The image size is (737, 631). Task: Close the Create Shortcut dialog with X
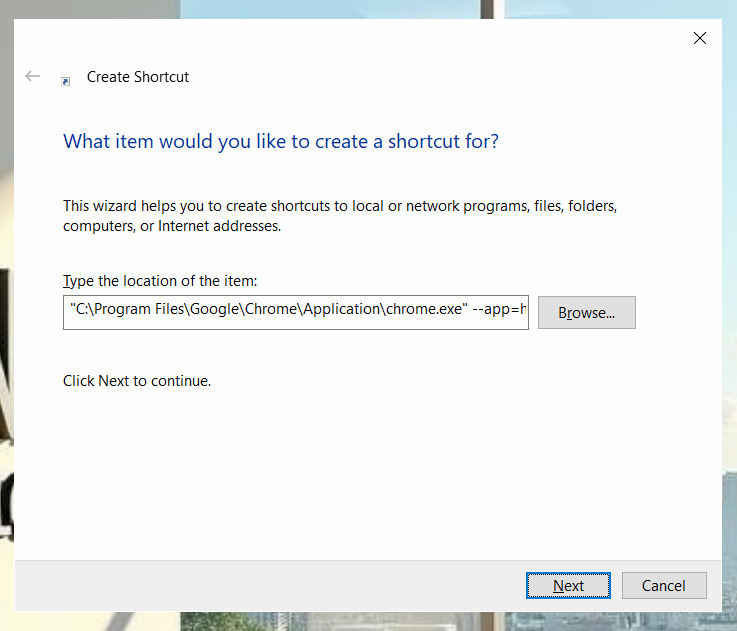pyautogui.click(x=700, y=38)
